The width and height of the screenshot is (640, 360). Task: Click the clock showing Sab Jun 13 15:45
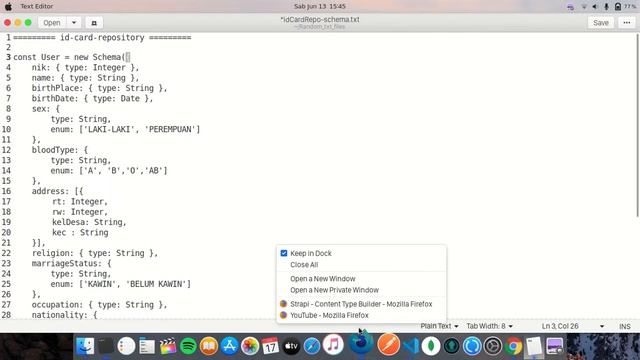[320, 6]
